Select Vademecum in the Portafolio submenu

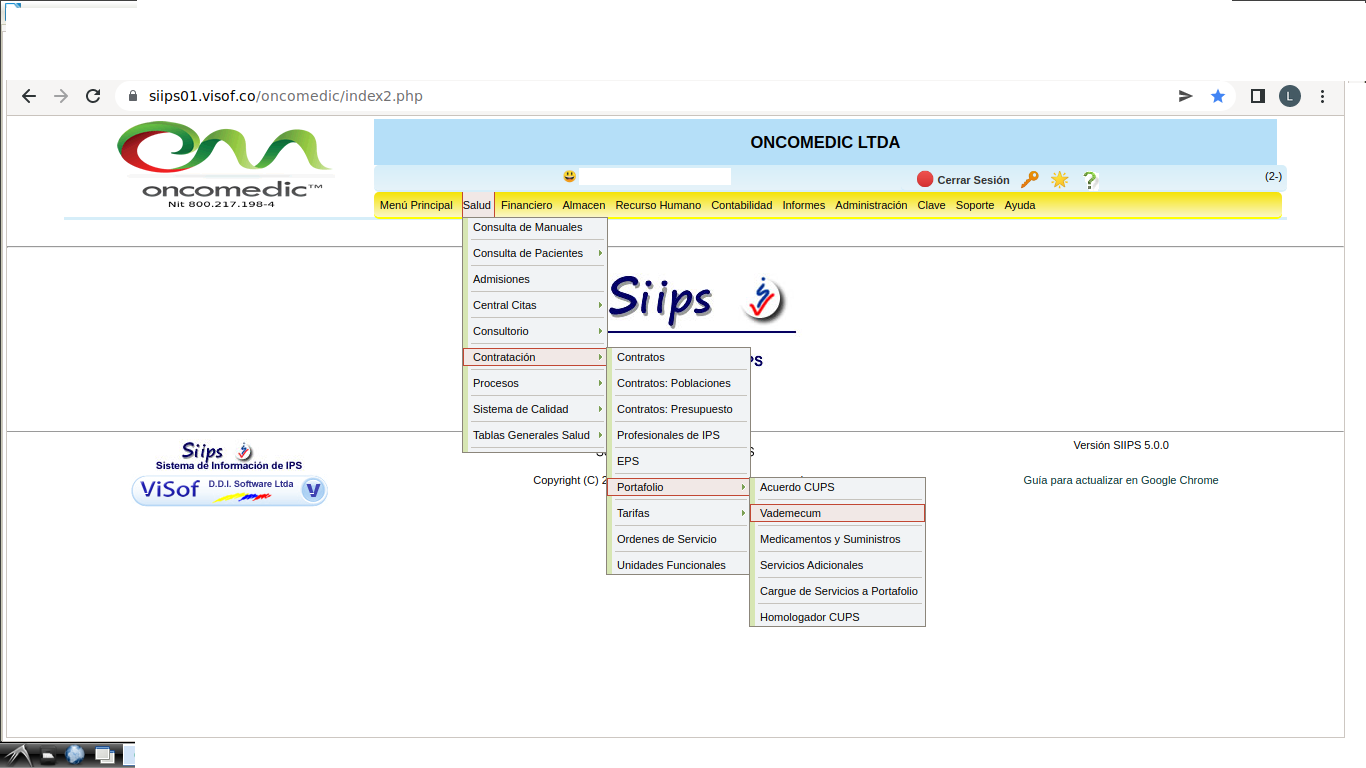point(837,513)
